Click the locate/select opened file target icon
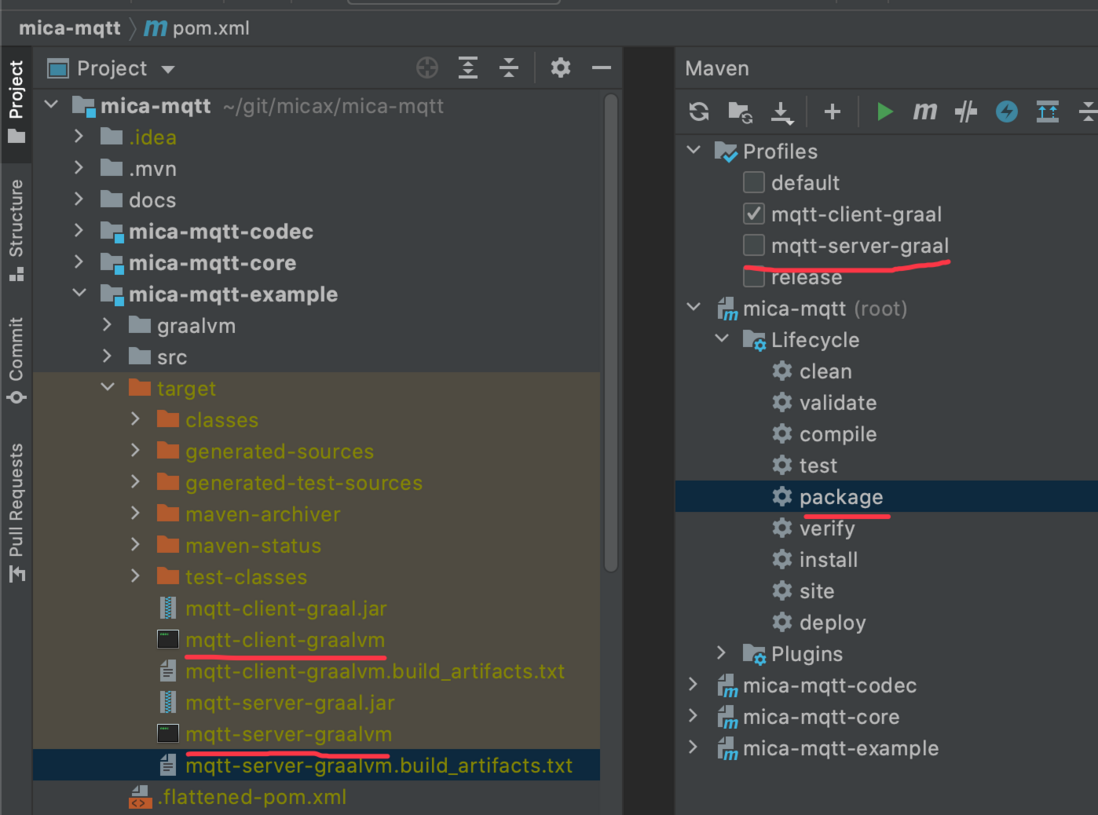 point(427,68)
